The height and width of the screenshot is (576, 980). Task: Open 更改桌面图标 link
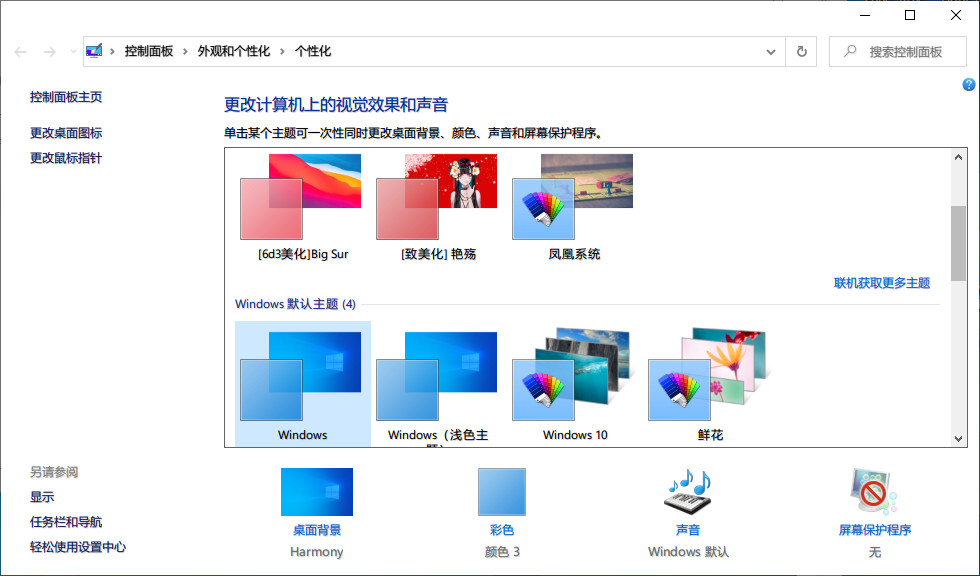[x=66, y=133]
